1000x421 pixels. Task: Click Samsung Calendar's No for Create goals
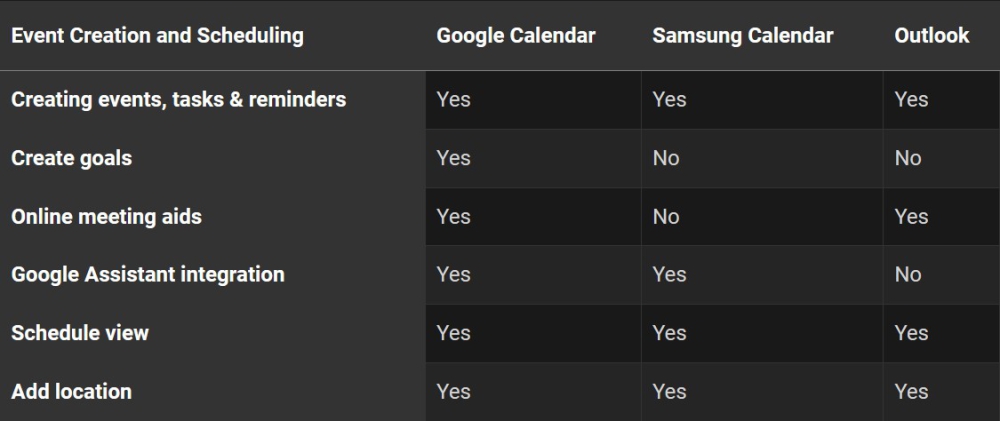(x=666, y=158)
